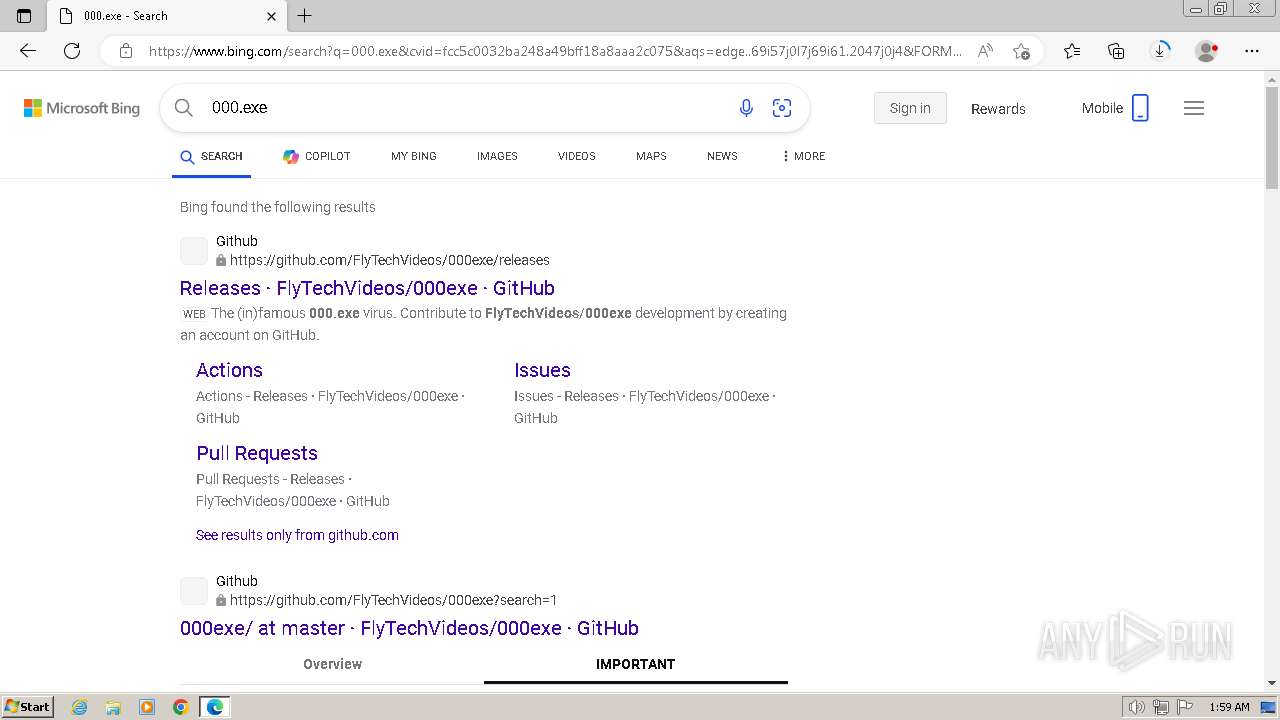Click the Action Center flag icon
This screenshot has width=1280, height=720.
pos(1184,707)
